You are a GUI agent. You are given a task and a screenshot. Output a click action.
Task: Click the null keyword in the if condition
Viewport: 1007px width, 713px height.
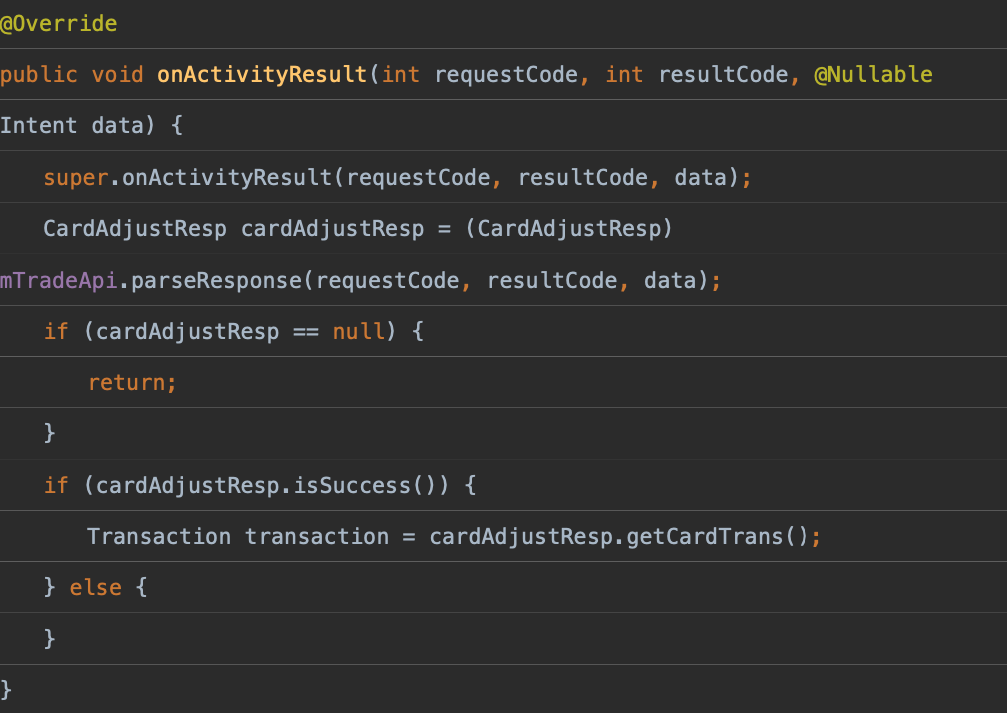359,332
